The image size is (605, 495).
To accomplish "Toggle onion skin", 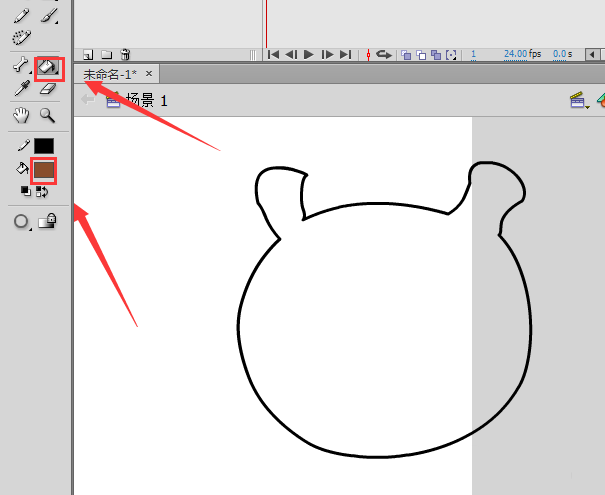I will tap(406, 55).
